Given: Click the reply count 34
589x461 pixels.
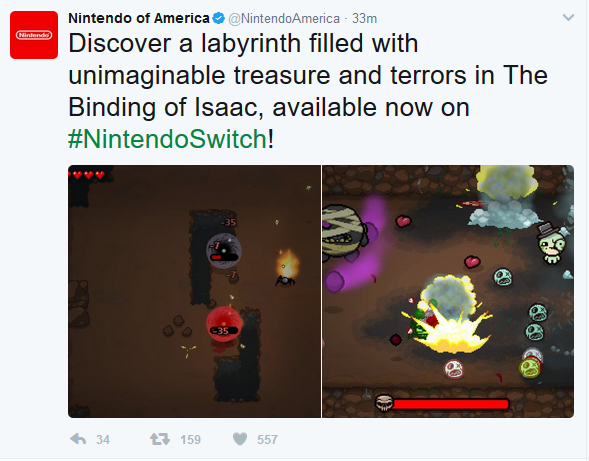Looking at the screenshot, I should 103,440.
